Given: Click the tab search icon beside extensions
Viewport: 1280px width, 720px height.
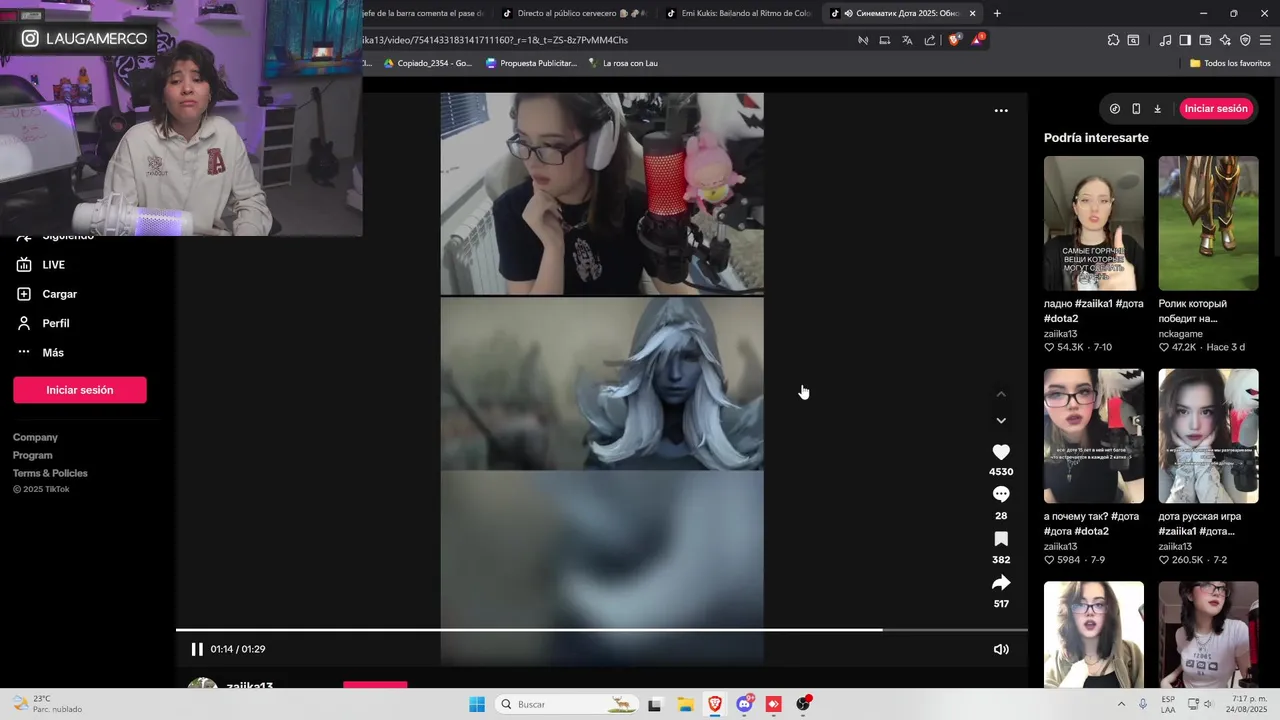Looking at the screenshot, I should pyautogui.click(x=1133, y=40).
